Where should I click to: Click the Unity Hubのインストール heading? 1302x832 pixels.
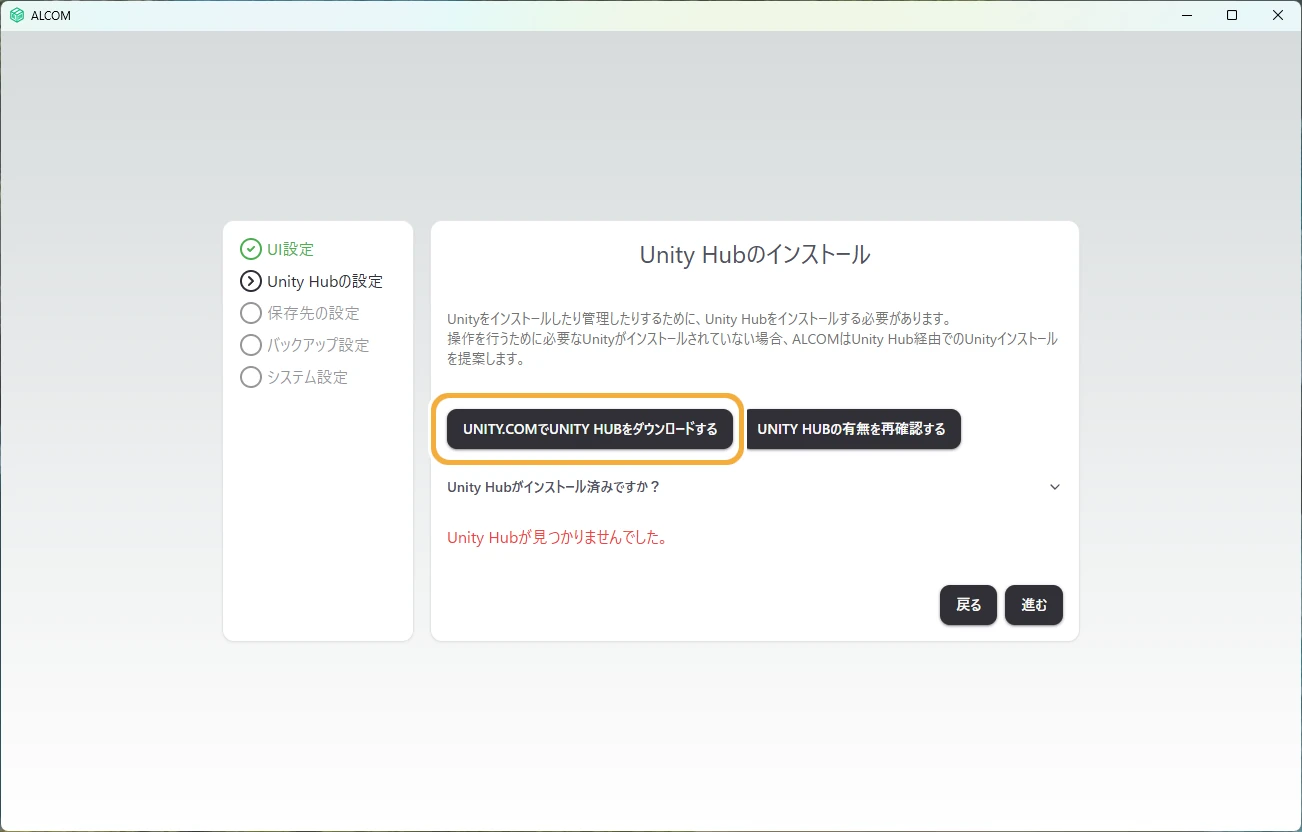point(755,255)
